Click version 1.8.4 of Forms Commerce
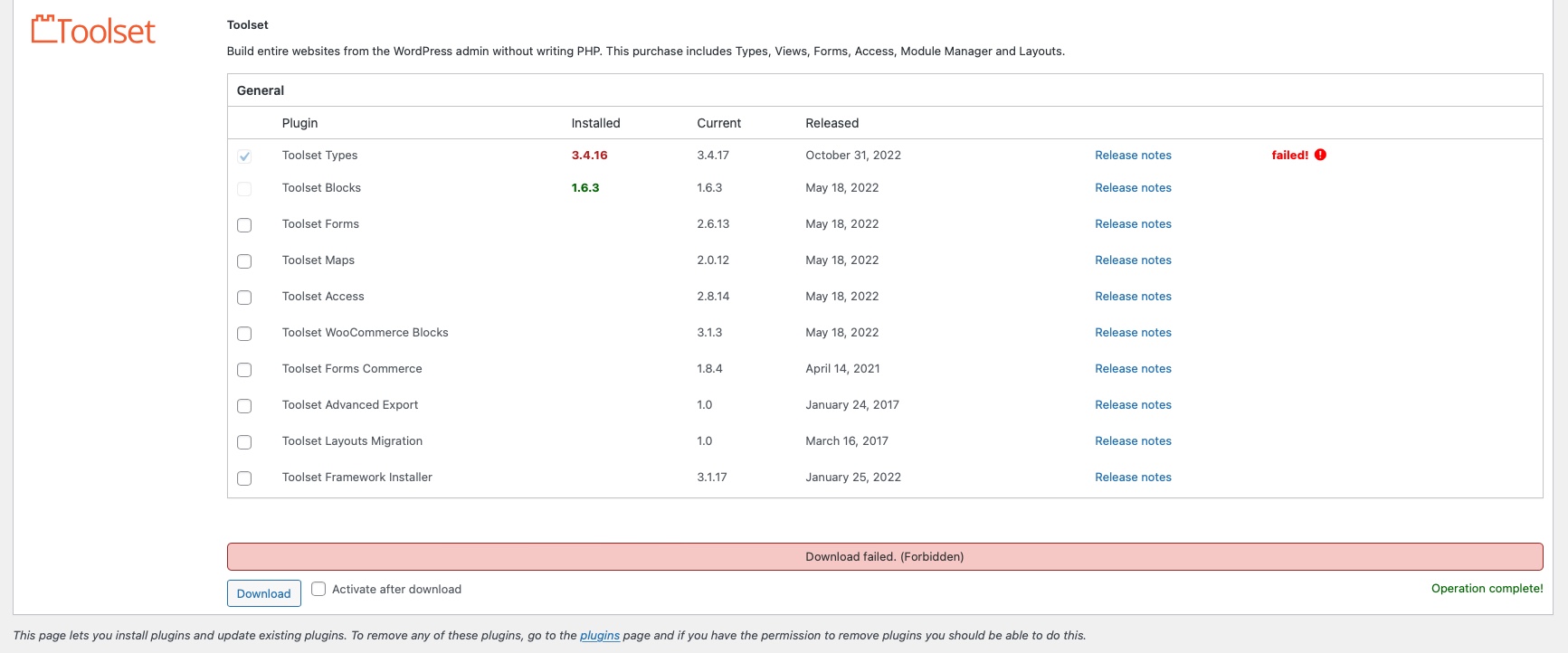This screenshot has width=1568, height=653. pyautogui.click(x=709, y=369)
